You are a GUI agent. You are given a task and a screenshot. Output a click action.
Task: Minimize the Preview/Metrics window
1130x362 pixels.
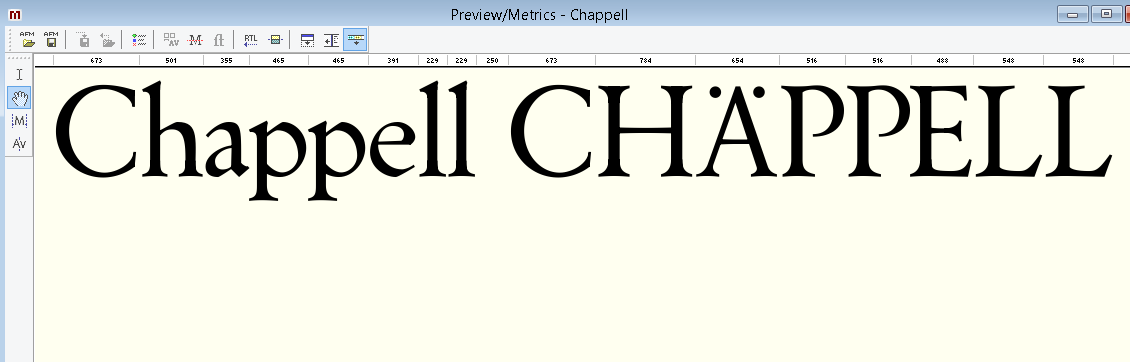(x=1072, y=14)
